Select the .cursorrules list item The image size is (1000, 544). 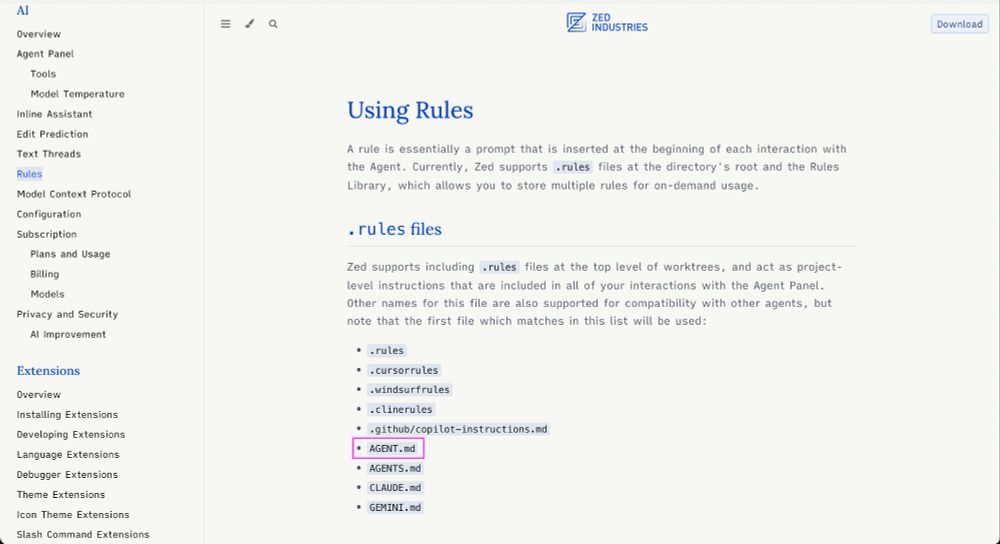click(404, 371)
